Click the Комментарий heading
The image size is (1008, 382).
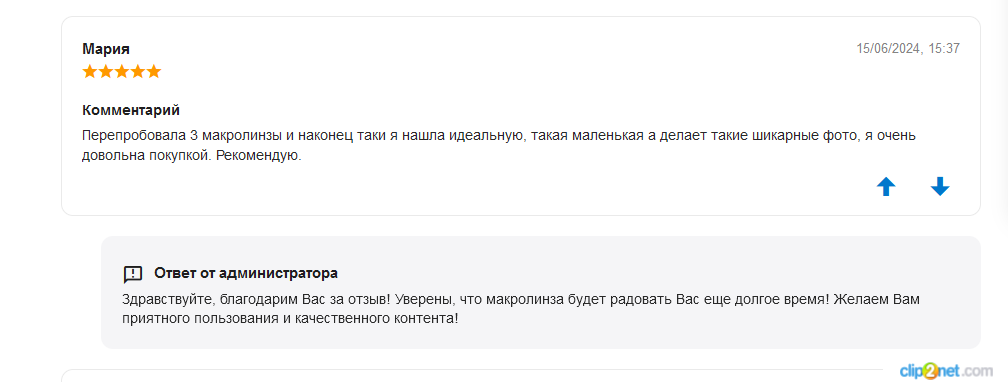point(131,110)
